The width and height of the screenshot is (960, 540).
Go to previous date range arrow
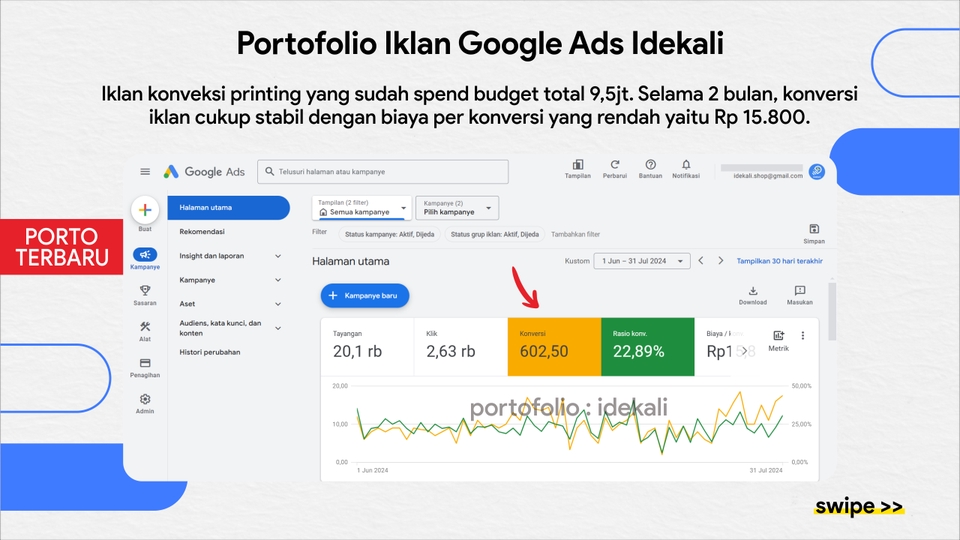point(701,261)
